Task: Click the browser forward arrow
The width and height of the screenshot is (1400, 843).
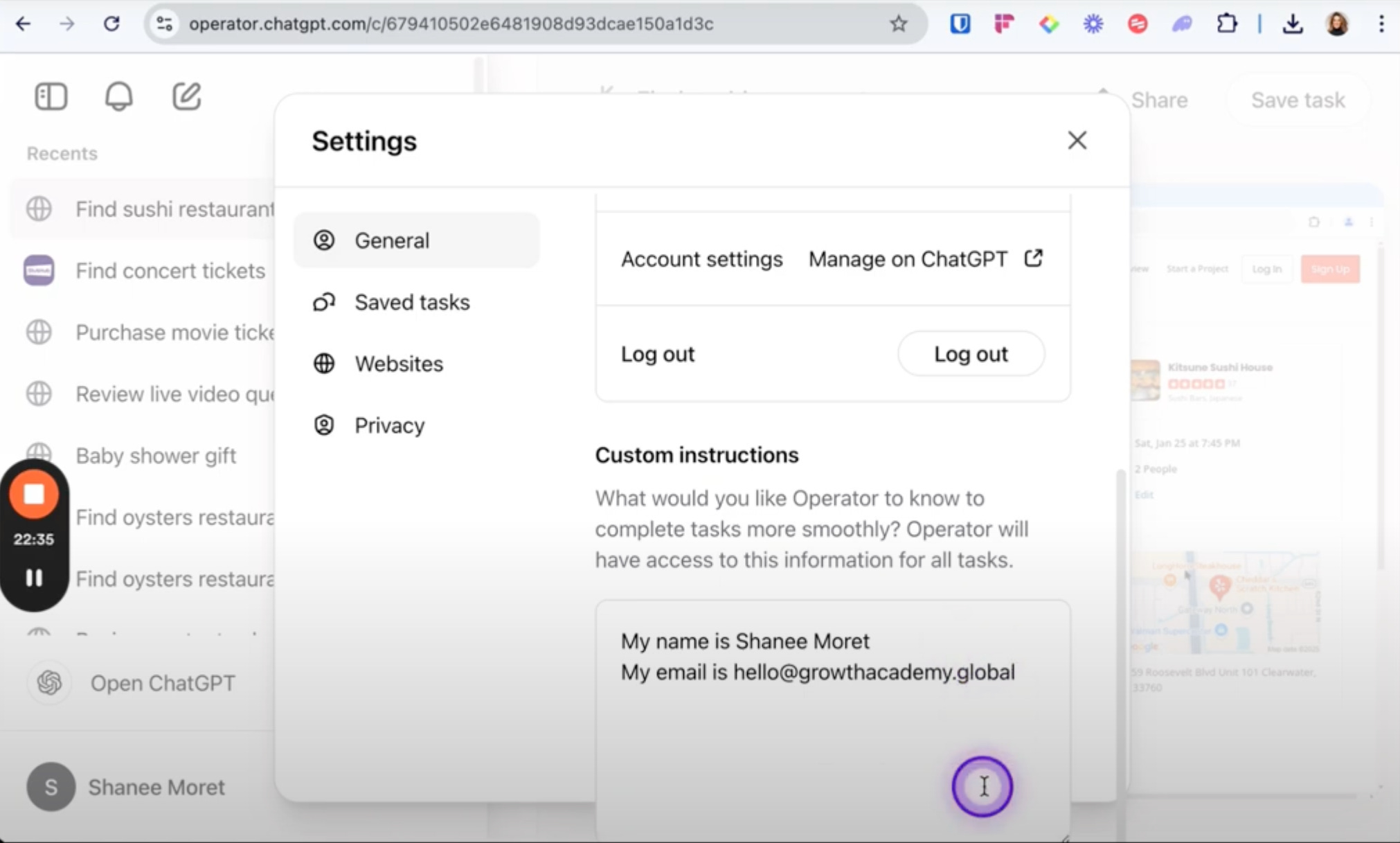Action: coord(66,24)
